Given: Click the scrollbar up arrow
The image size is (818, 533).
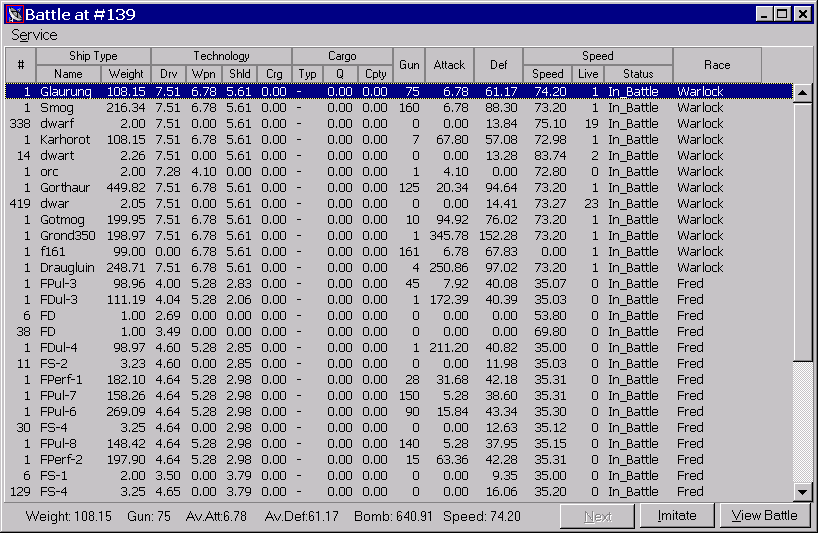Looking at the screenshot, I should pyautogui.click(x=802, y=93).
